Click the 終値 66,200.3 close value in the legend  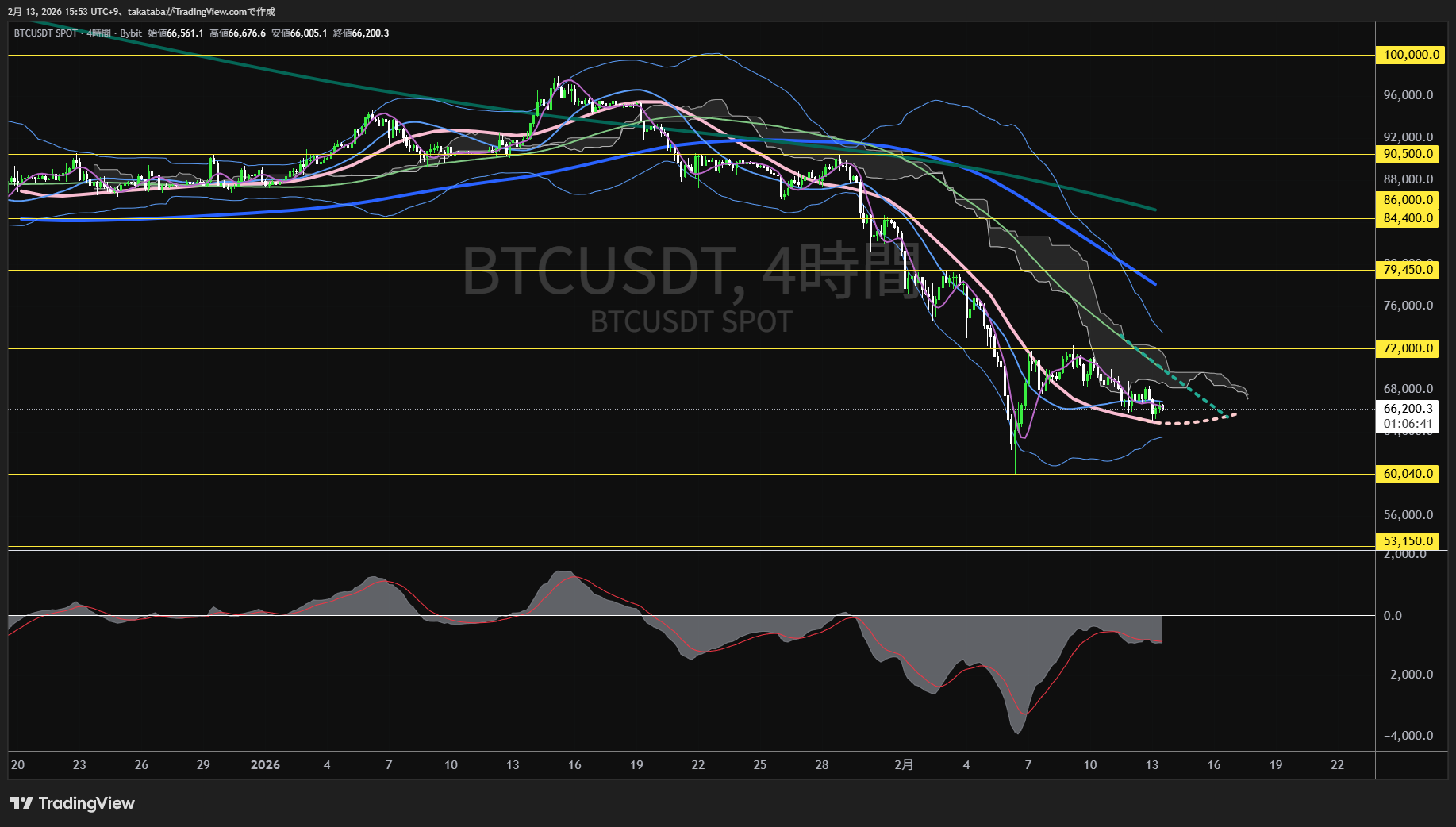(361, 33)
